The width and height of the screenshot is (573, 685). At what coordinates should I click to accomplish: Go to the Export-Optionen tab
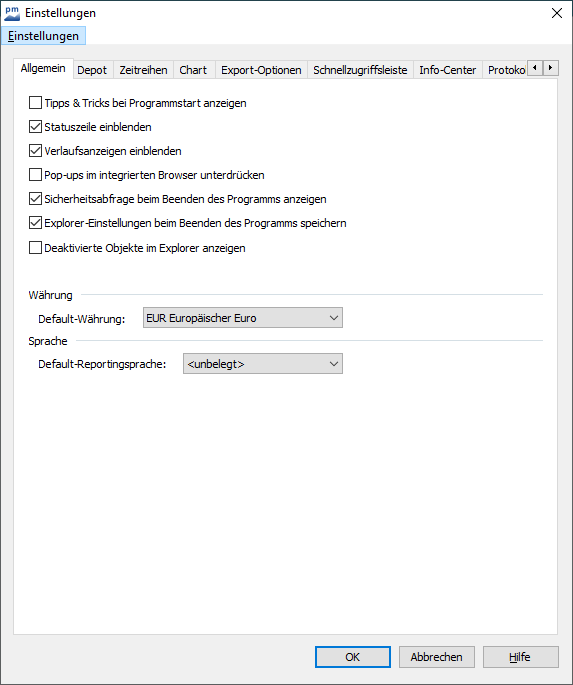[x=261, y=70]
